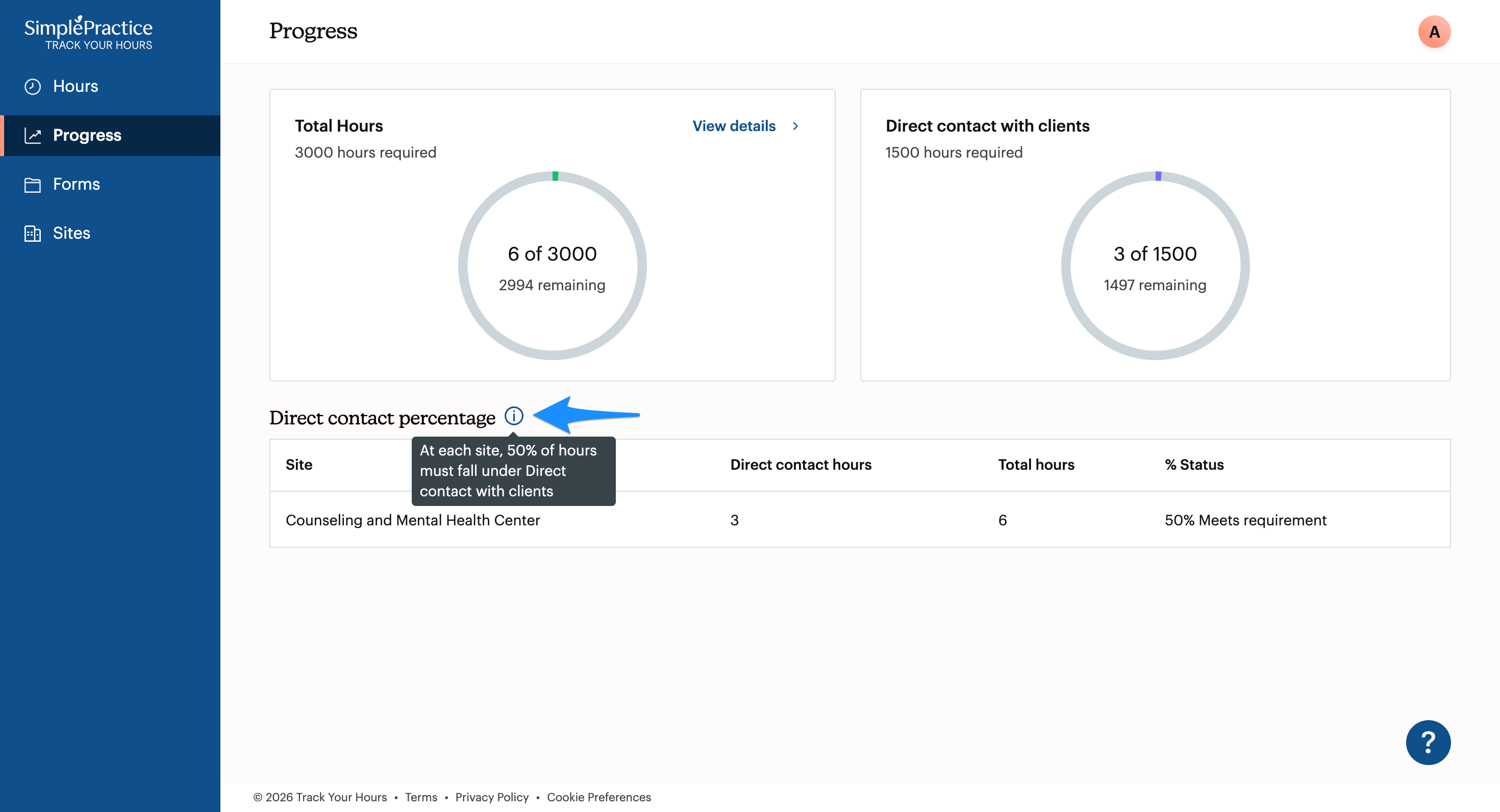Click the Total Hours progress ring
The height and width of the screenshot is (812, 1500).
[x=552, y=265]
